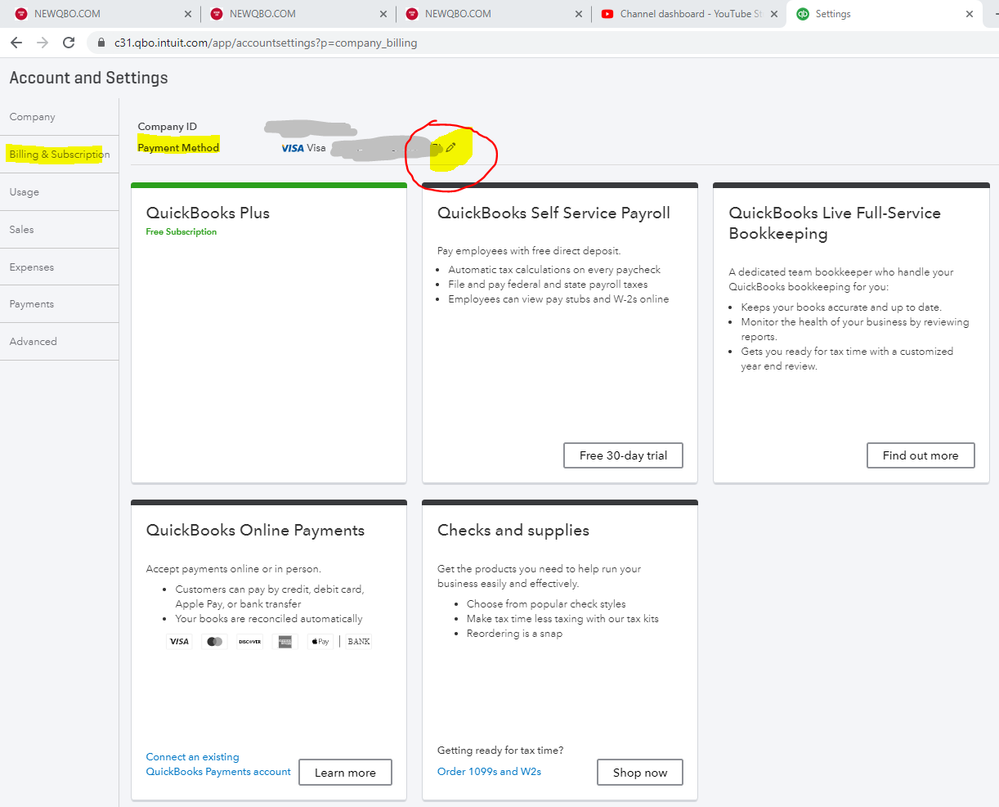Close the Settings browser tab

click(970, 14)
